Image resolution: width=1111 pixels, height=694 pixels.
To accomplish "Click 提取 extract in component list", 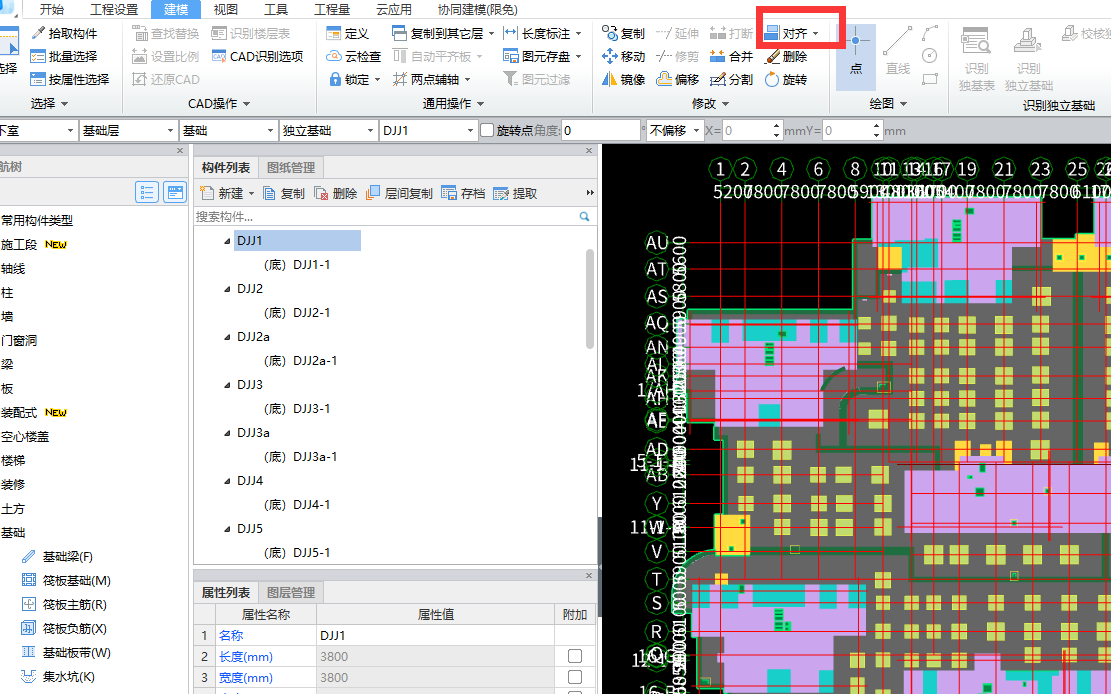I will (516, 193).
